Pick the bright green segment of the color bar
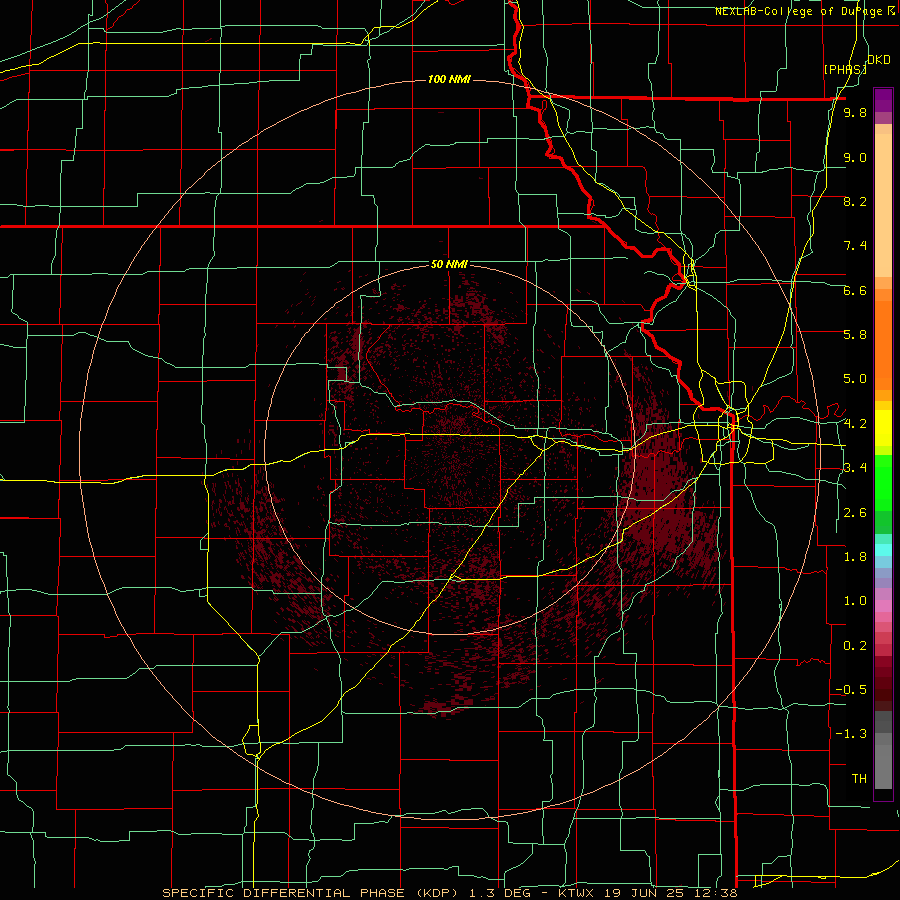The height and width of the screenshot is (900, 900). coord(883,482)
